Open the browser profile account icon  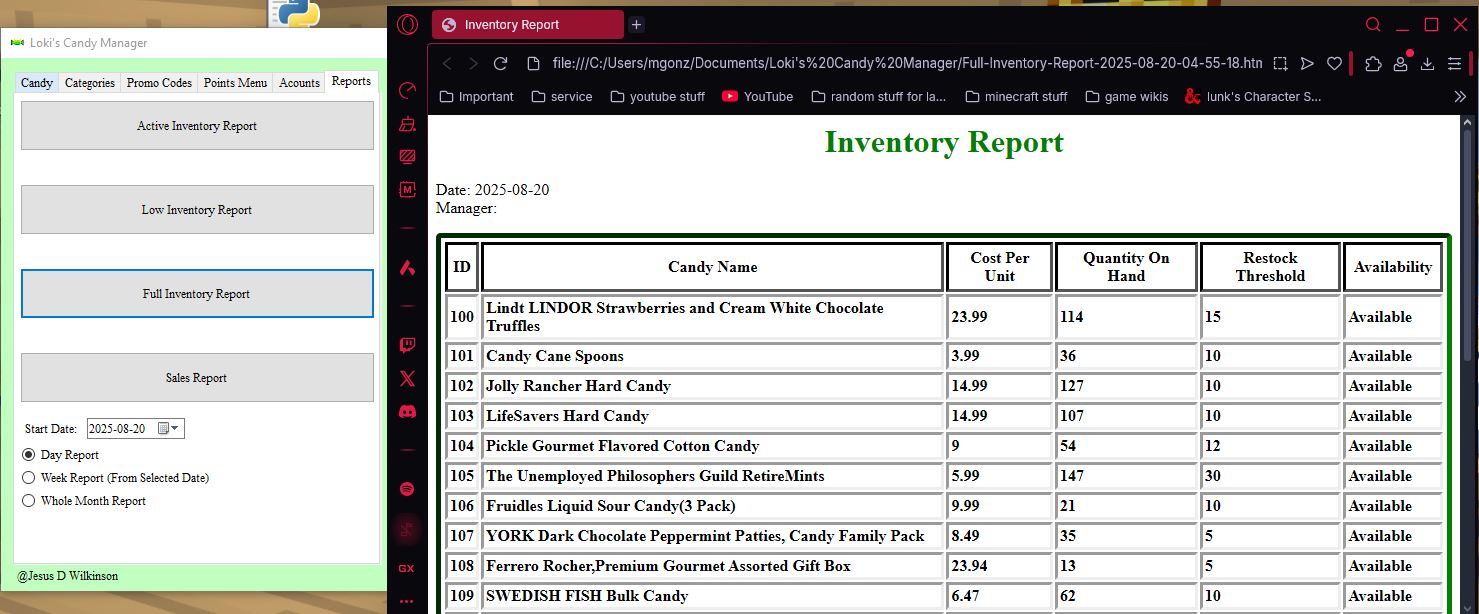coord(1400,63)
